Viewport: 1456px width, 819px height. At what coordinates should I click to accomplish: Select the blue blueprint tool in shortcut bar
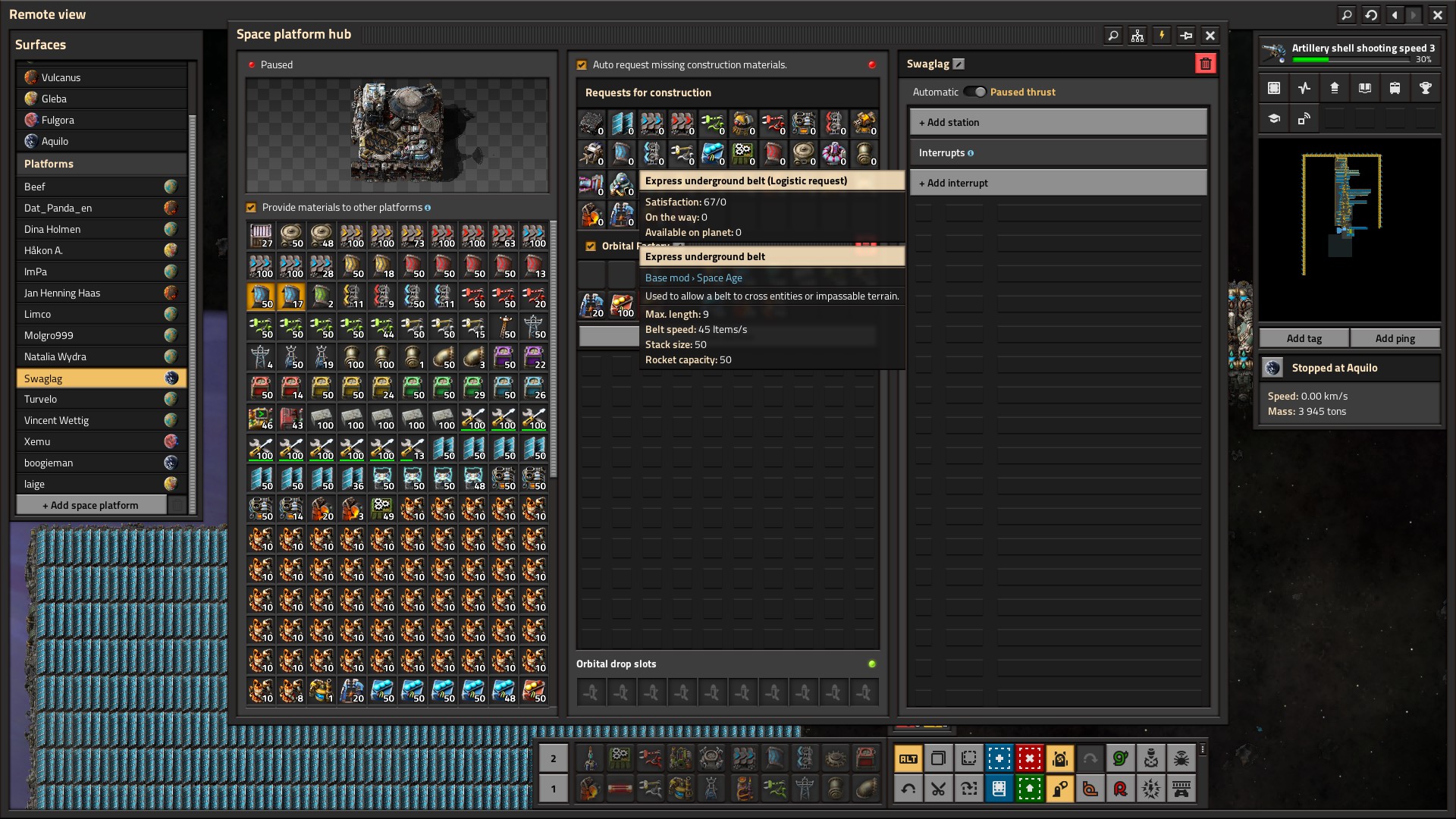999,758
